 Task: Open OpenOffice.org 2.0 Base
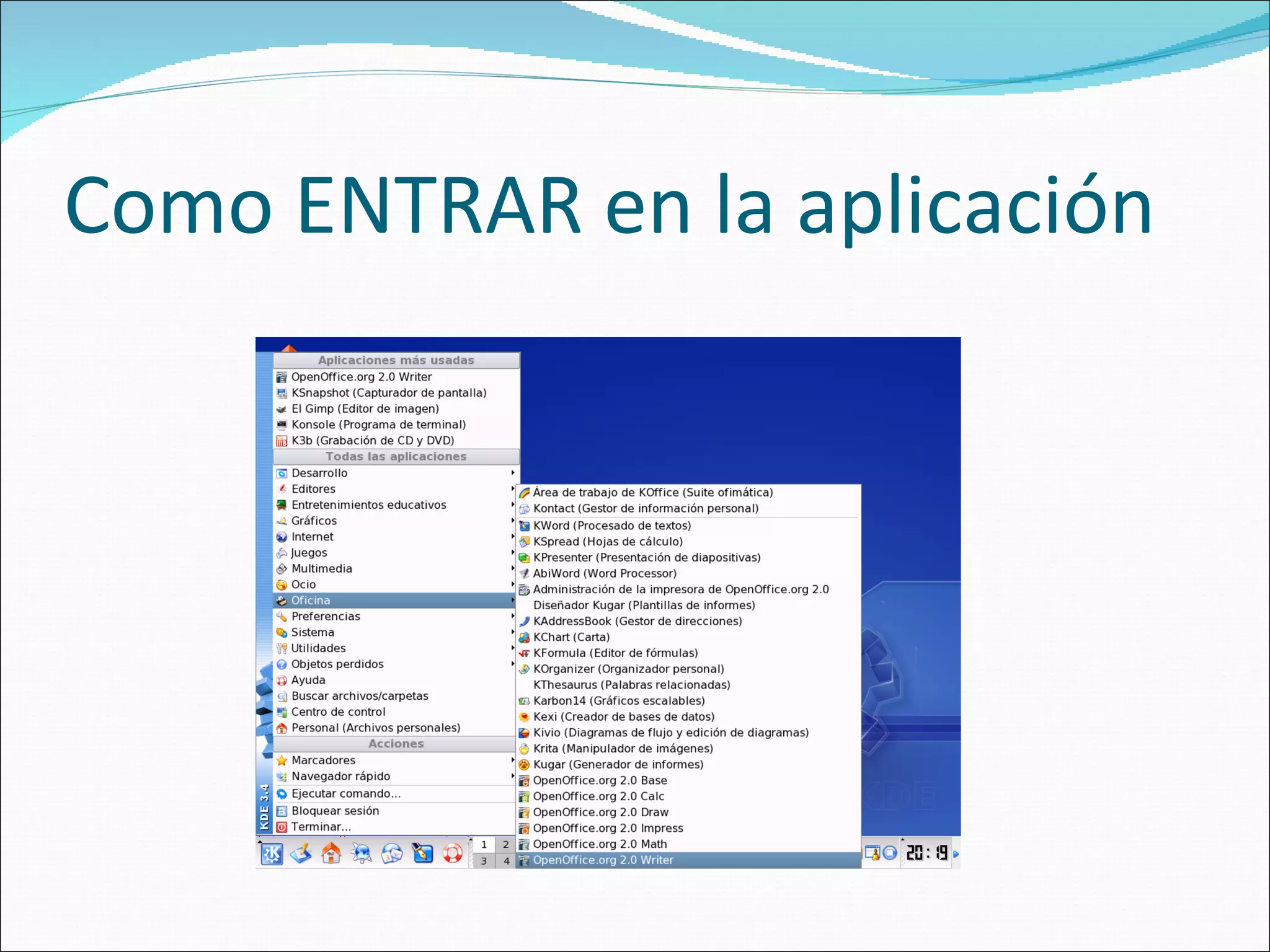click(688, 781)
